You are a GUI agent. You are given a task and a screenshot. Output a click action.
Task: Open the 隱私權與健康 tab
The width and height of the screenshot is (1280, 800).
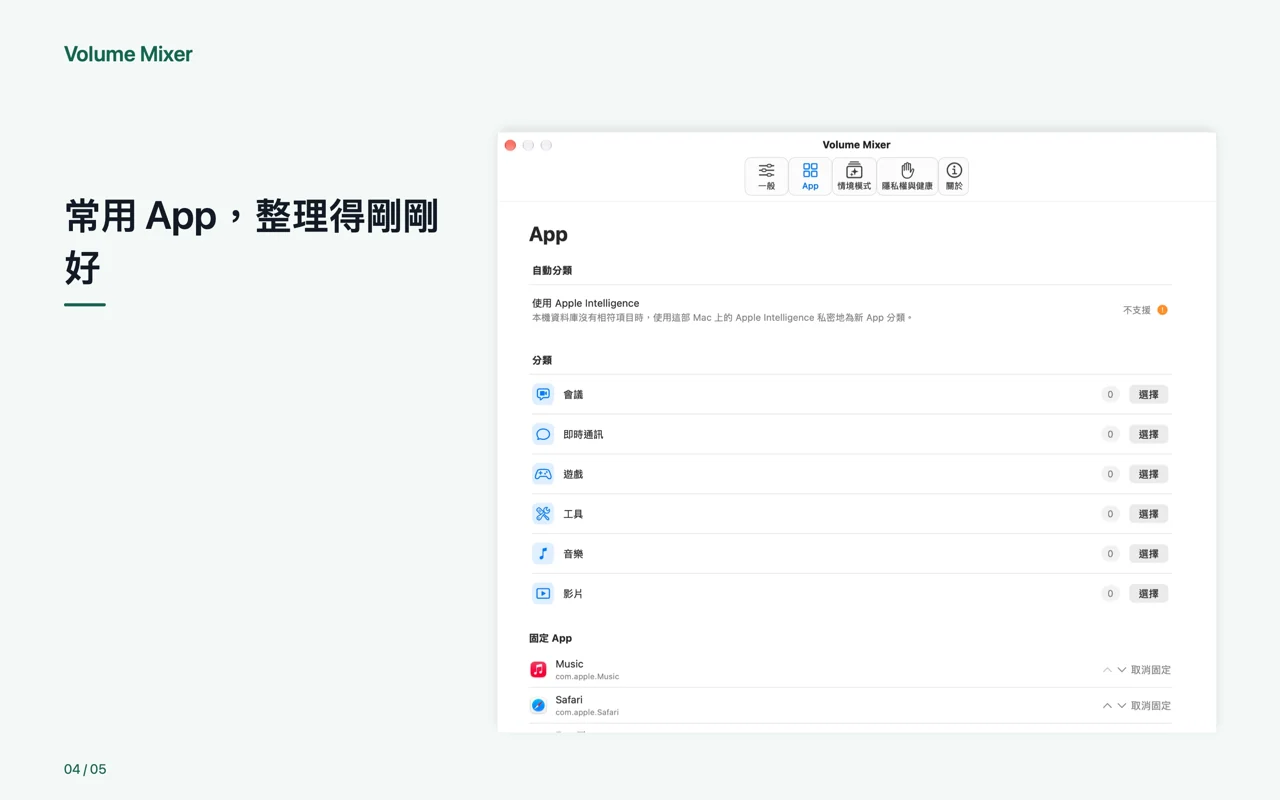pos(907,176)
